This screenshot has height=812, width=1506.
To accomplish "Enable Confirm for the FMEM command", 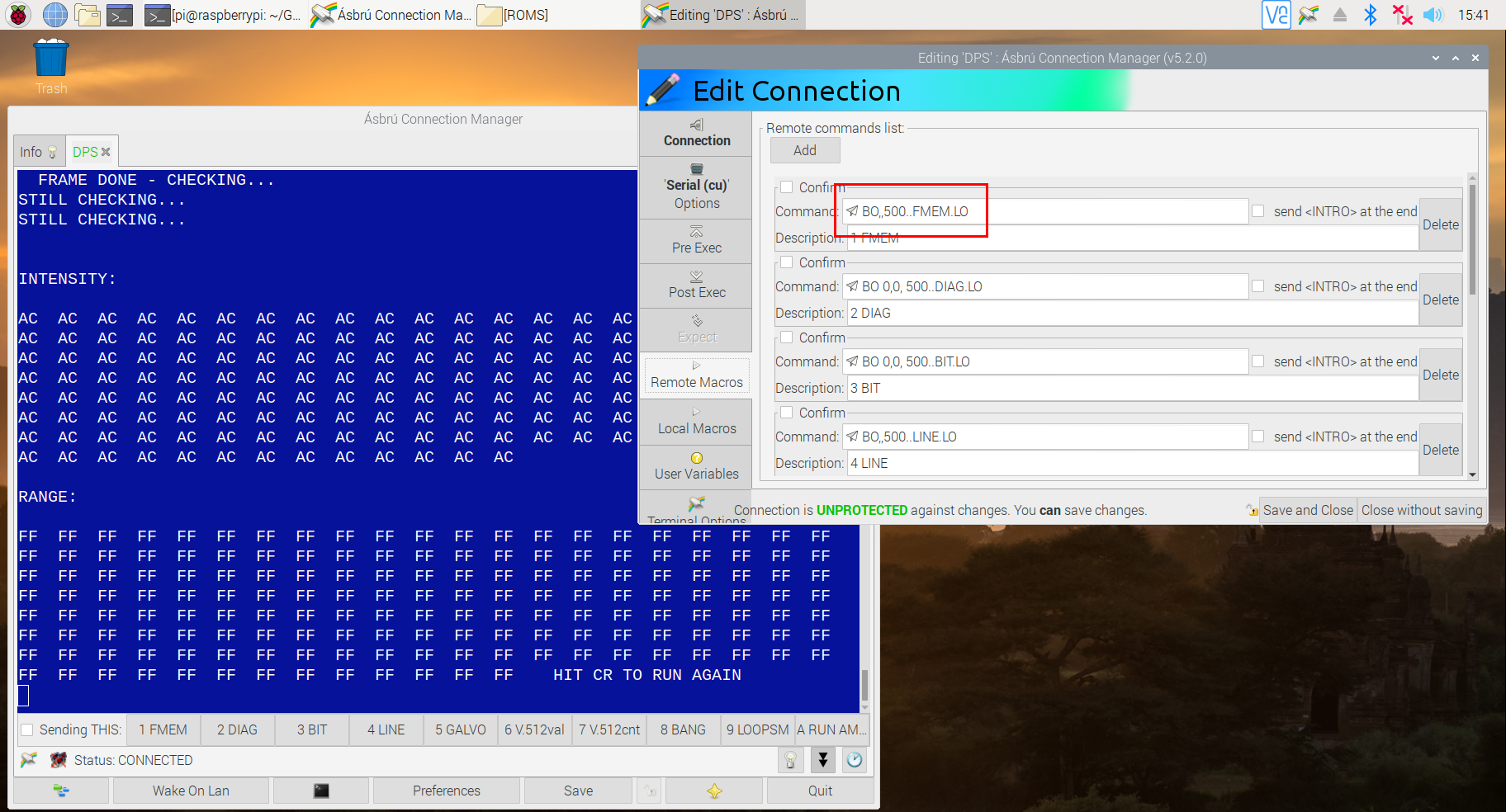I will tap(786, 187).
